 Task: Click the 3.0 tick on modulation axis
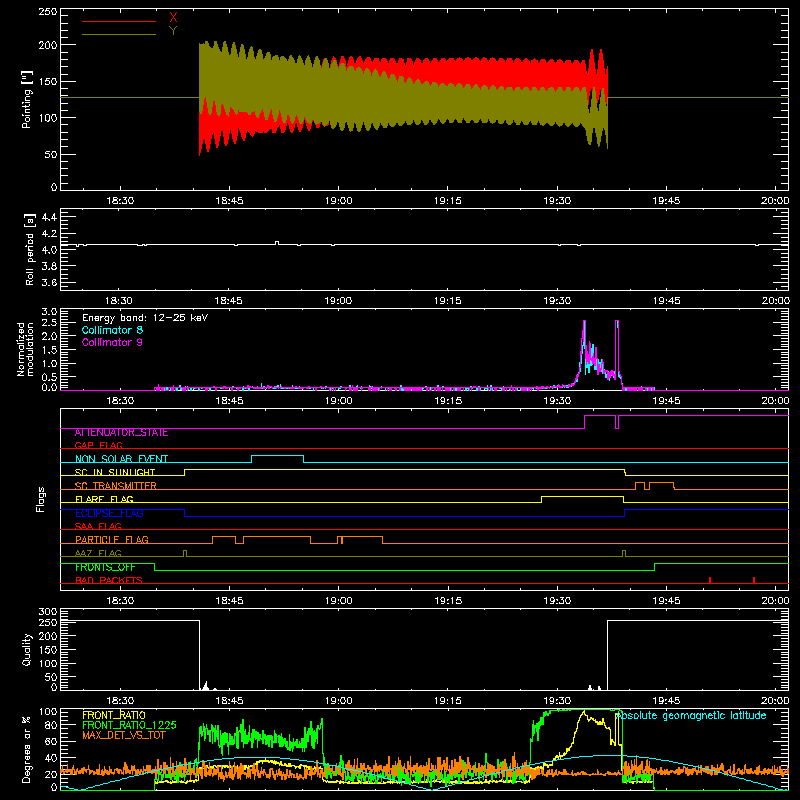pyautogui.click(x=49, y=312)
